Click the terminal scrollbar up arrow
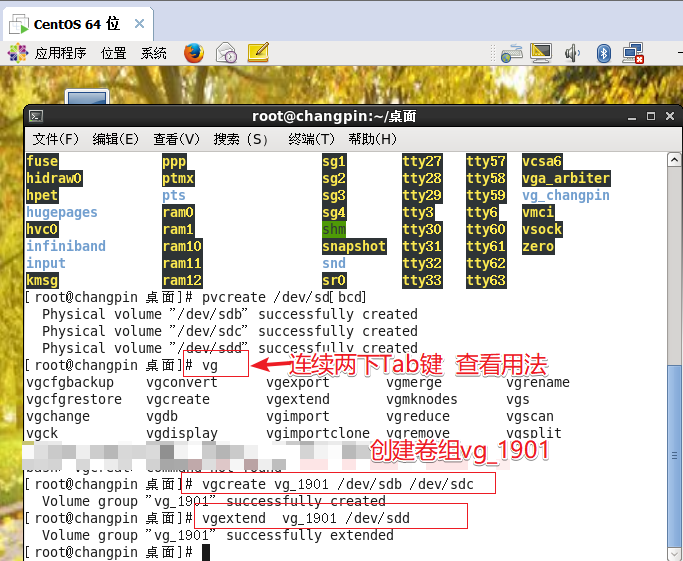Viewport: 683px width, 561px height. tap(674, 160)
